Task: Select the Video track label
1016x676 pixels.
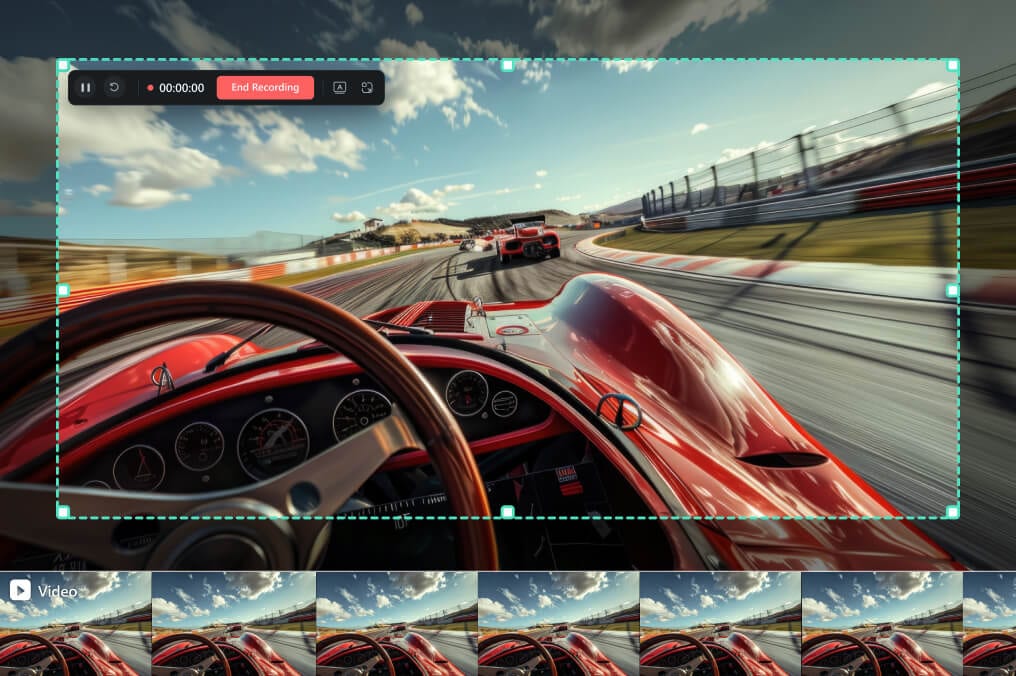Action: tap(58, 591)
